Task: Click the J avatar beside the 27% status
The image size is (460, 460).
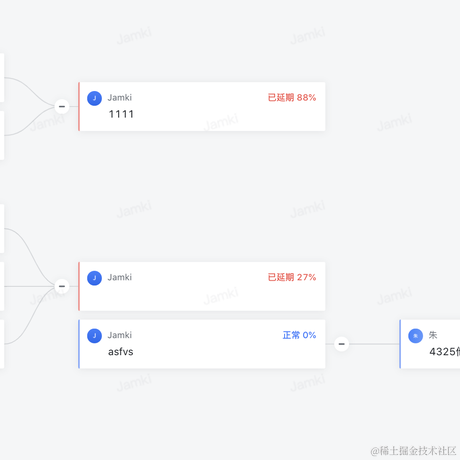Action: [x=94, y=278]
